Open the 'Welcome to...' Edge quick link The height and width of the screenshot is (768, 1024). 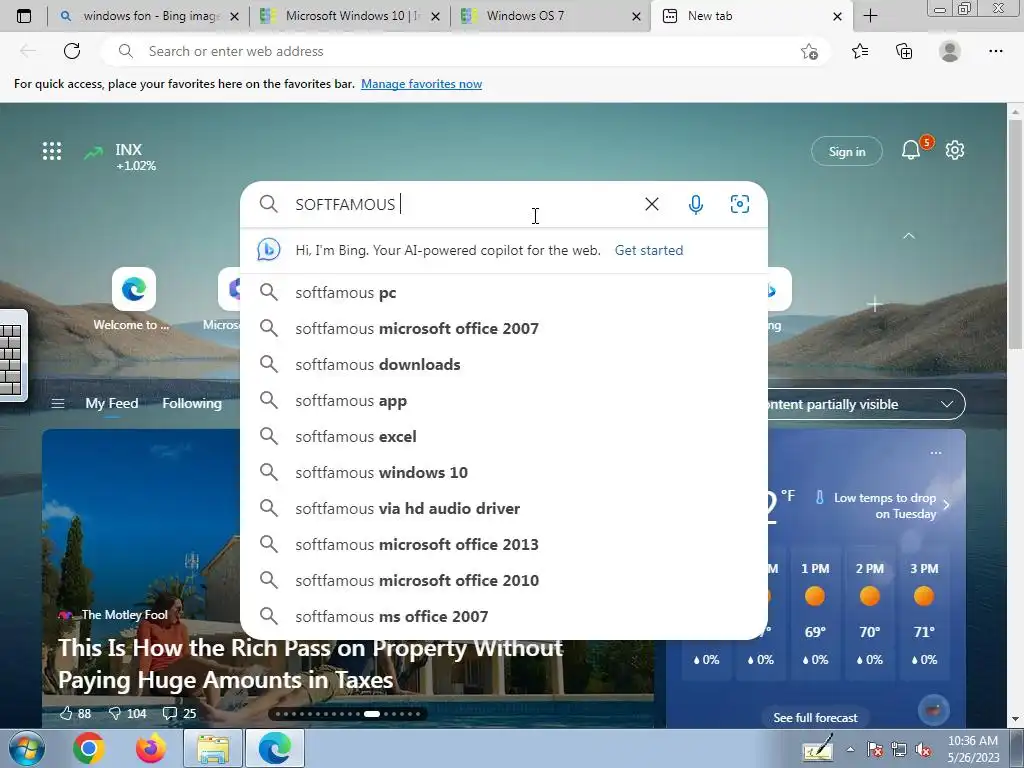tap(133, 300)
